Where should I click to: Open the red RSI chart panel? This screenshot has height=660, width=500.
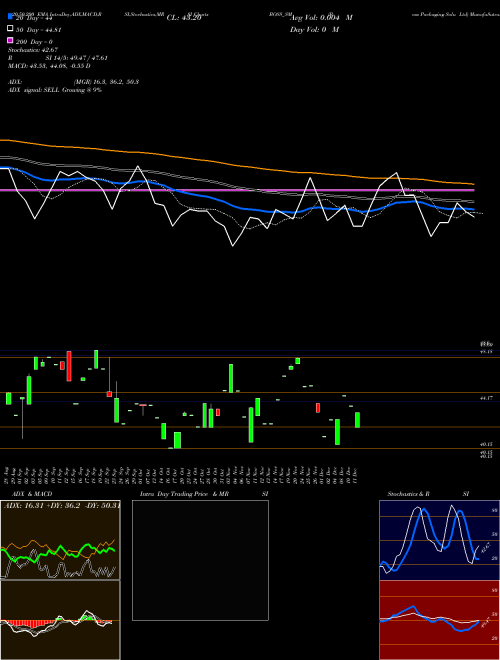coord(439,620)
